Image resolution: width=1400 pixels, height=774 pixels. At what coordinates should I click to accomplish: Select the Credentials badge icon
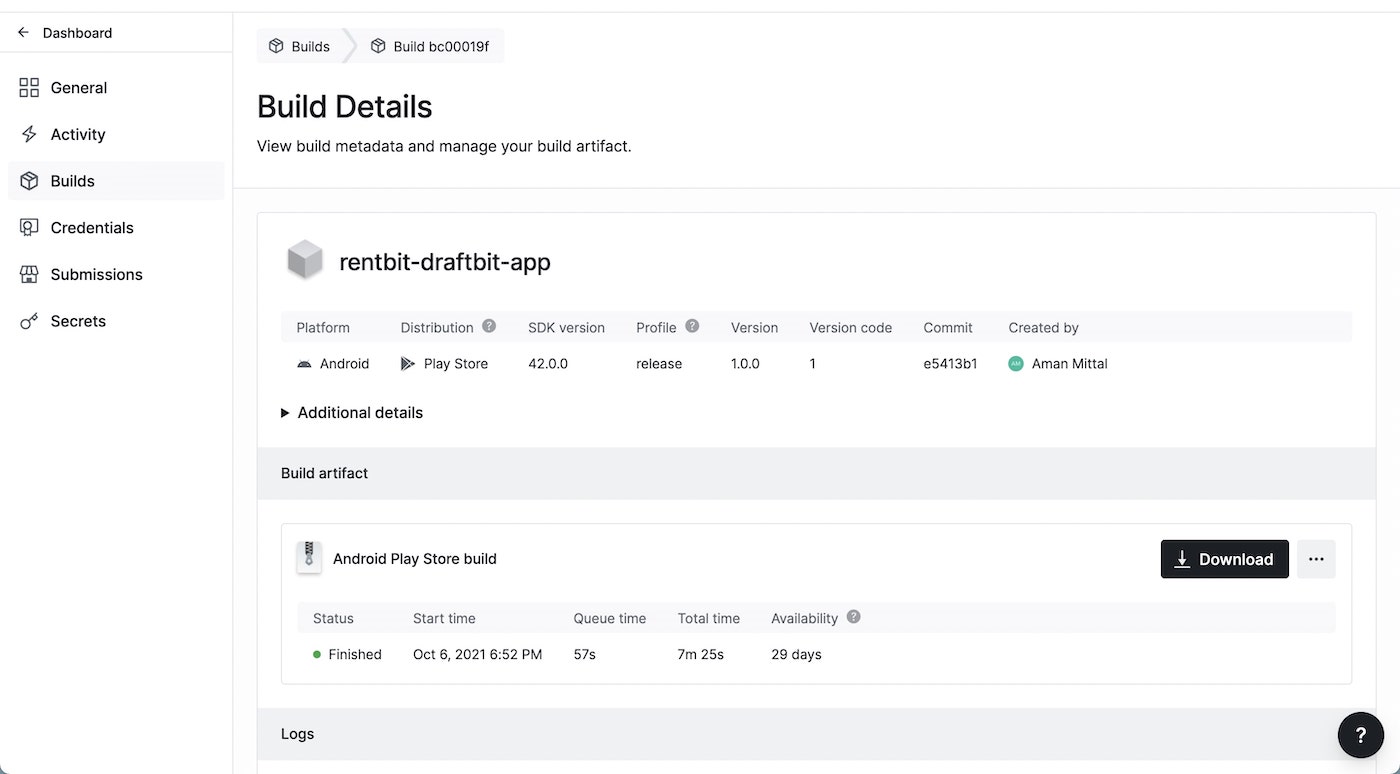point(29,228)
